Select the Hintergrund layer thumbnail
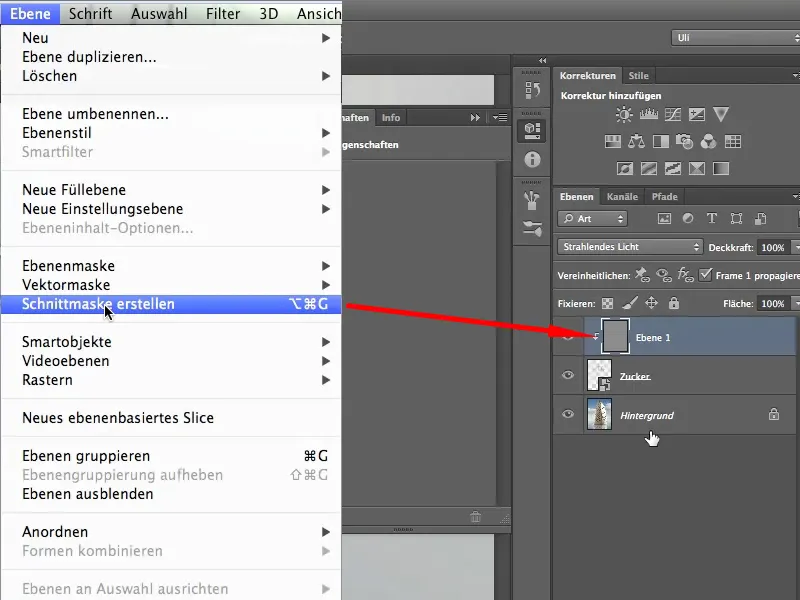The height and width of the screenshot is (600, 800). pyautogui.click(x=599, y=414)
